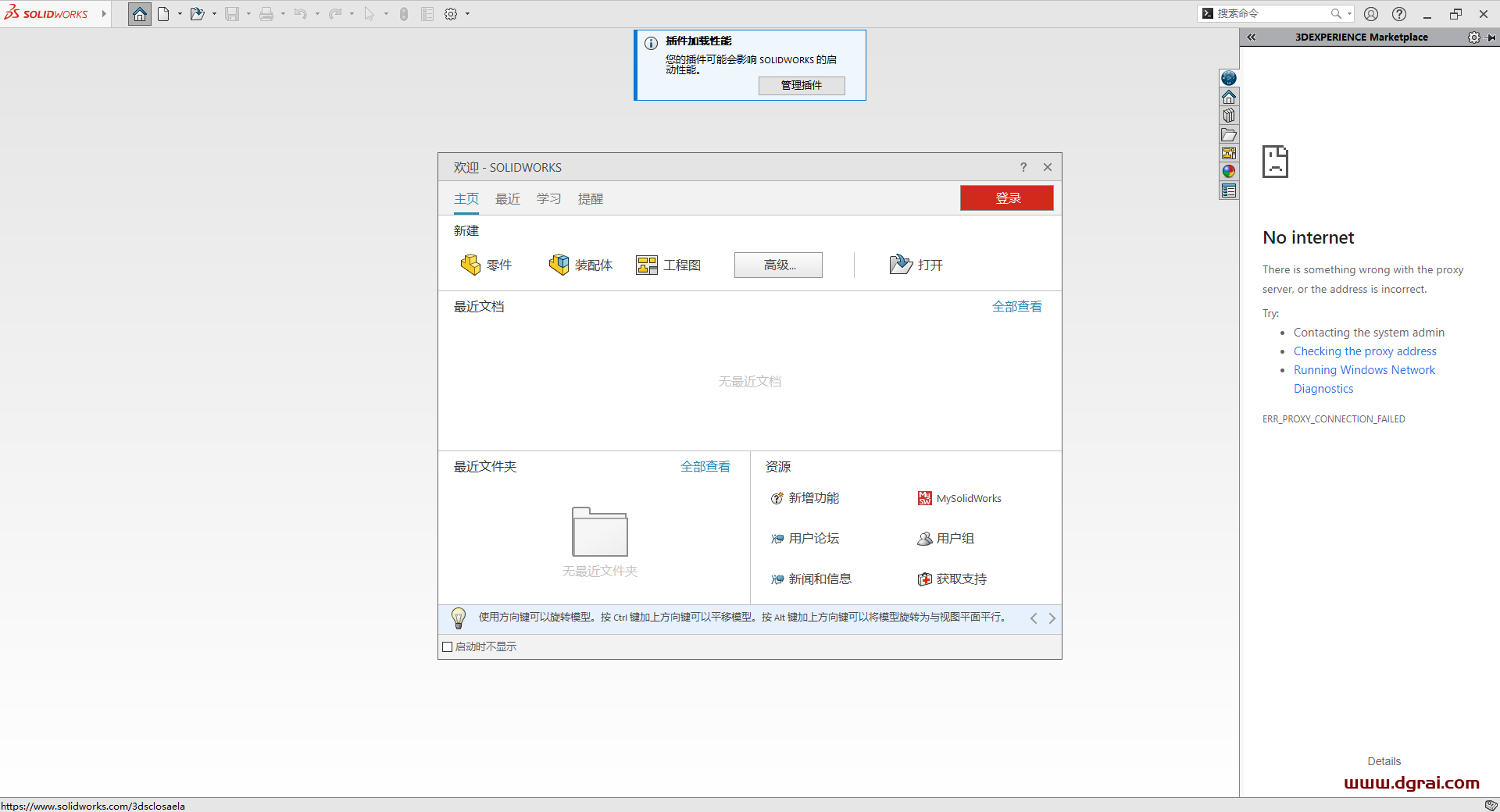This screenshot has height=812, width=1500.
Task: Create a new Drawing (工程图)
Action: point(669,265)
